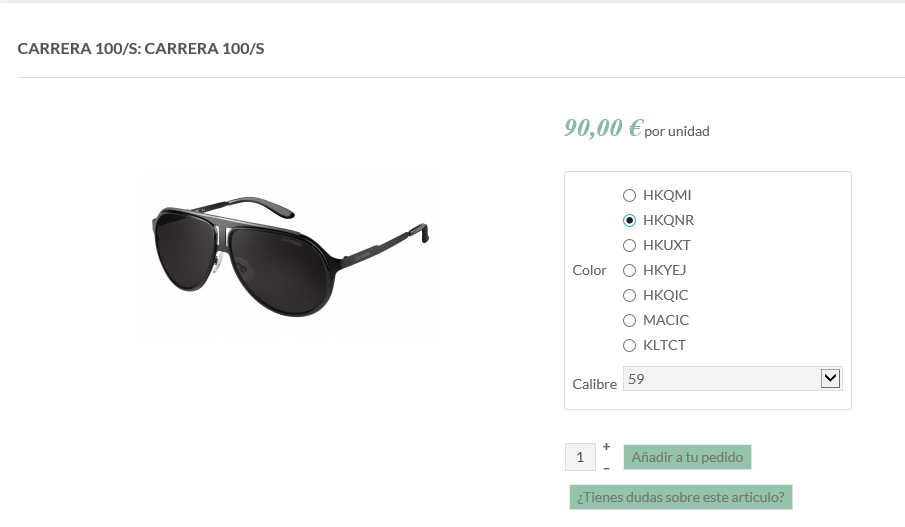Select the HKQMI color radio button

pos(630,196)
